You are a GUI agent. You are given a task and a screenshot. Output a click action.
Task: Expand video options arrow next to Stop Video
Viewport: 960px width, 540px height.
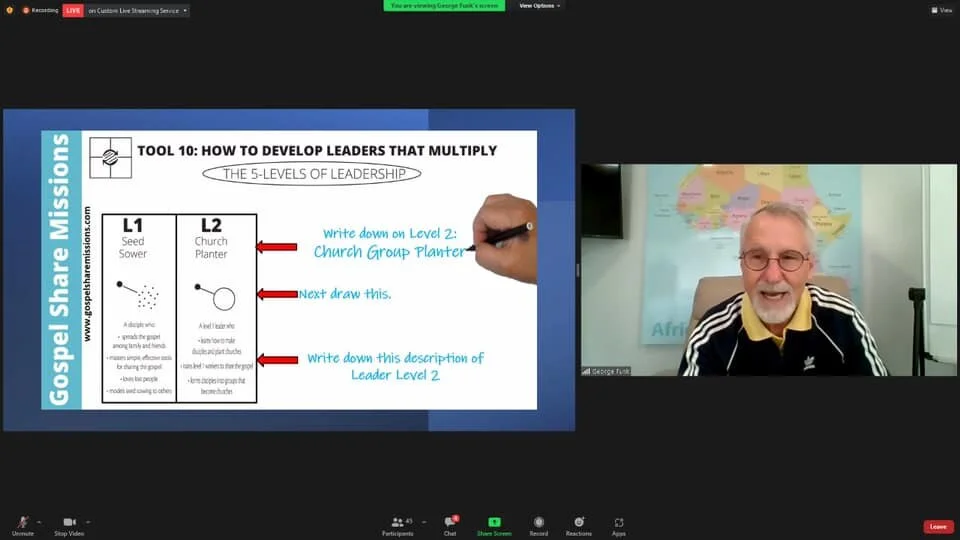(88, 522)
